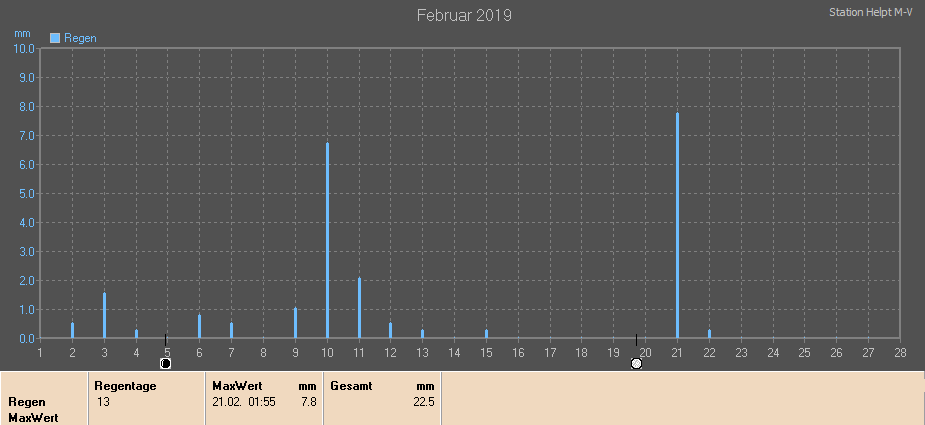Click the x-axis label for day 17
The height and width of the screenshot is (425, 925).
click(550, 353)
